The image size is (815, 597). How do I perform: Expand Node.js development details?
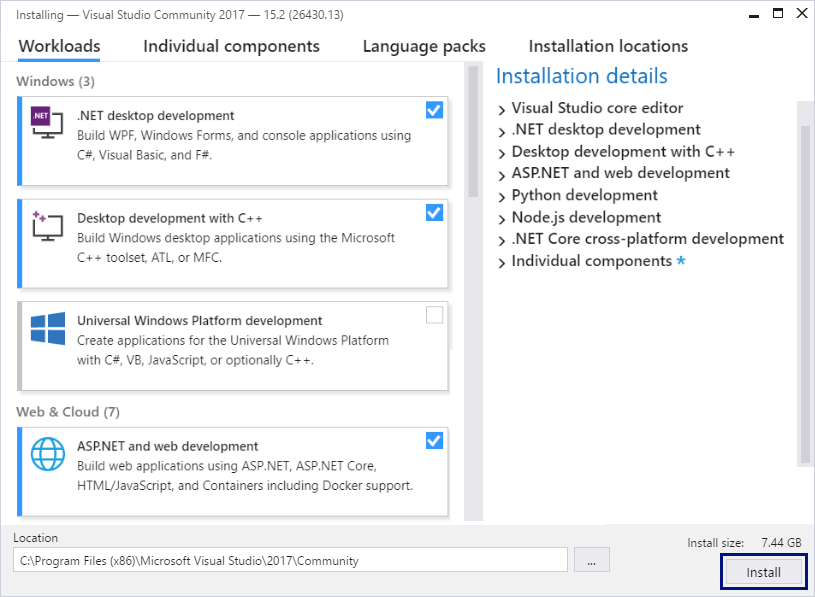(x=502, y=219)
